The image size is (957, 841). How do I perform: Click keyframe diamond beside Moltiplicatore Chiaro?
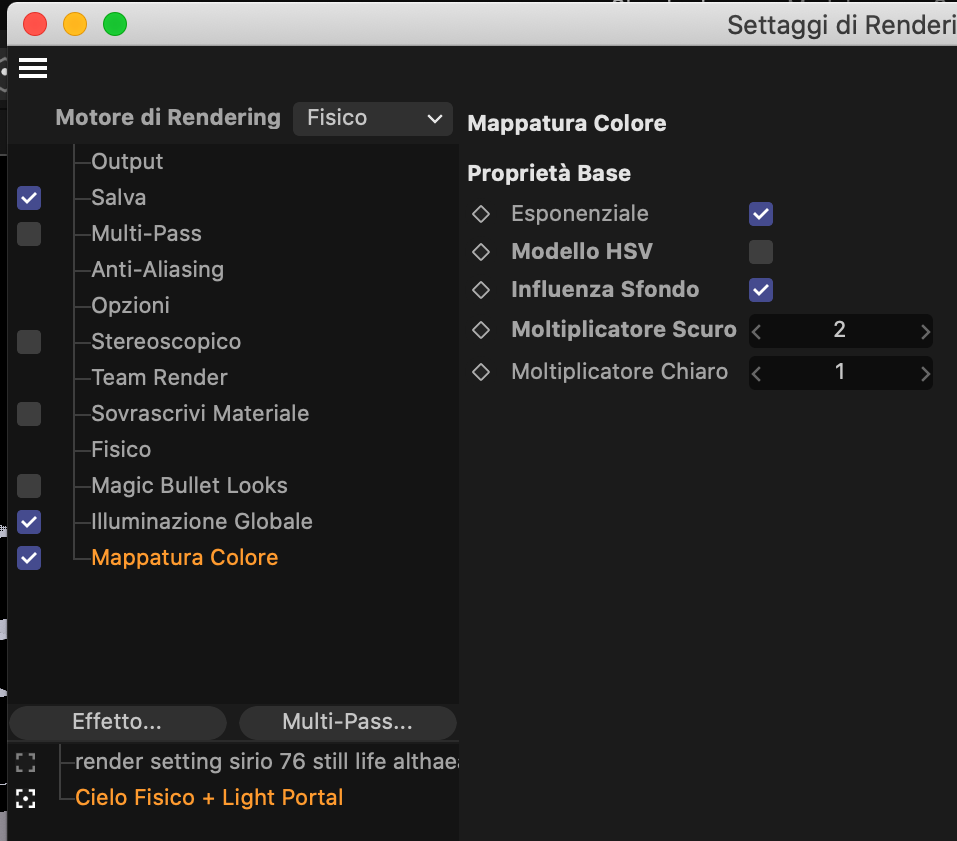481,372
